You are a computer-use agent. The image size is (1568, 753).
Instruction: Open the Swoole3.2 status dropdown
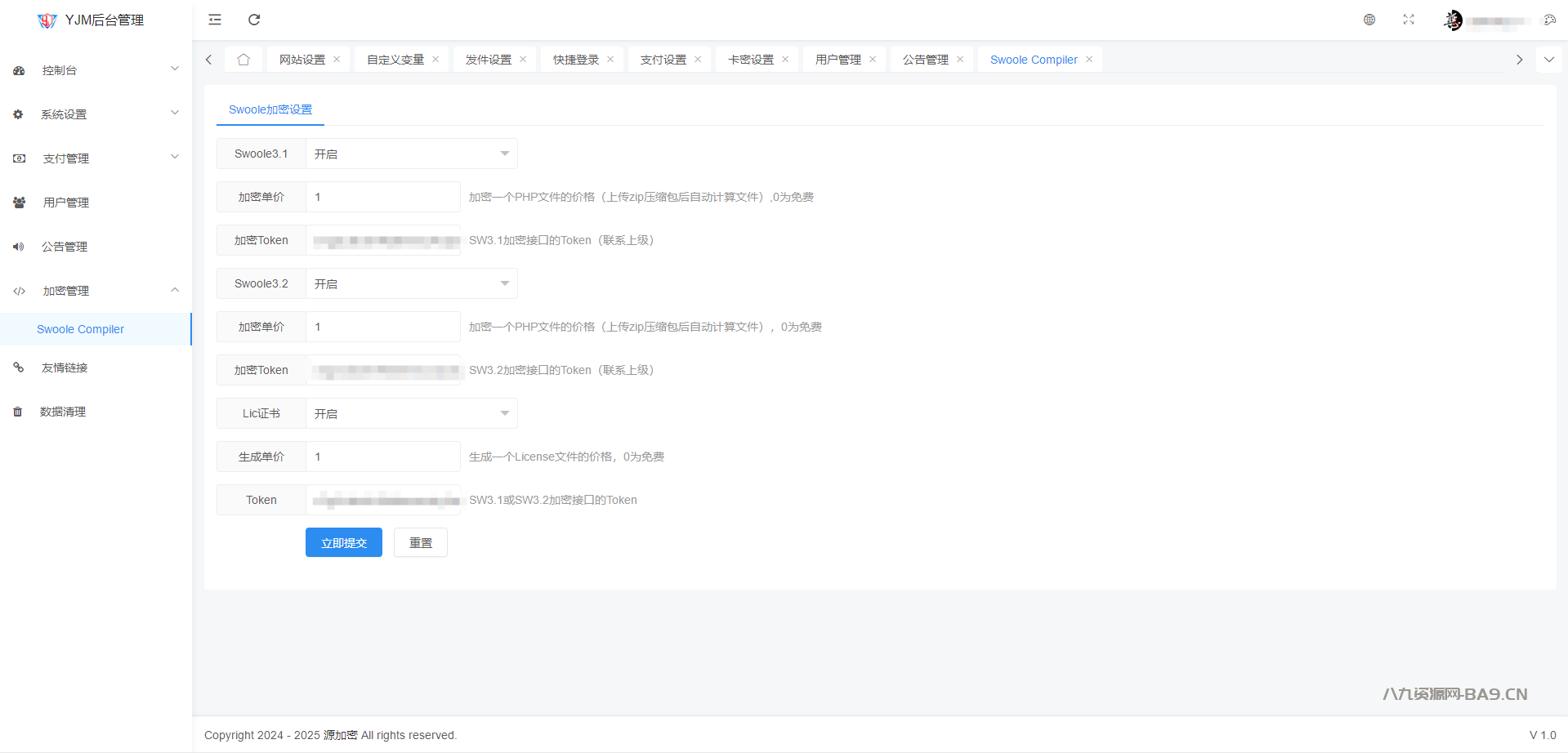point(411,283)
